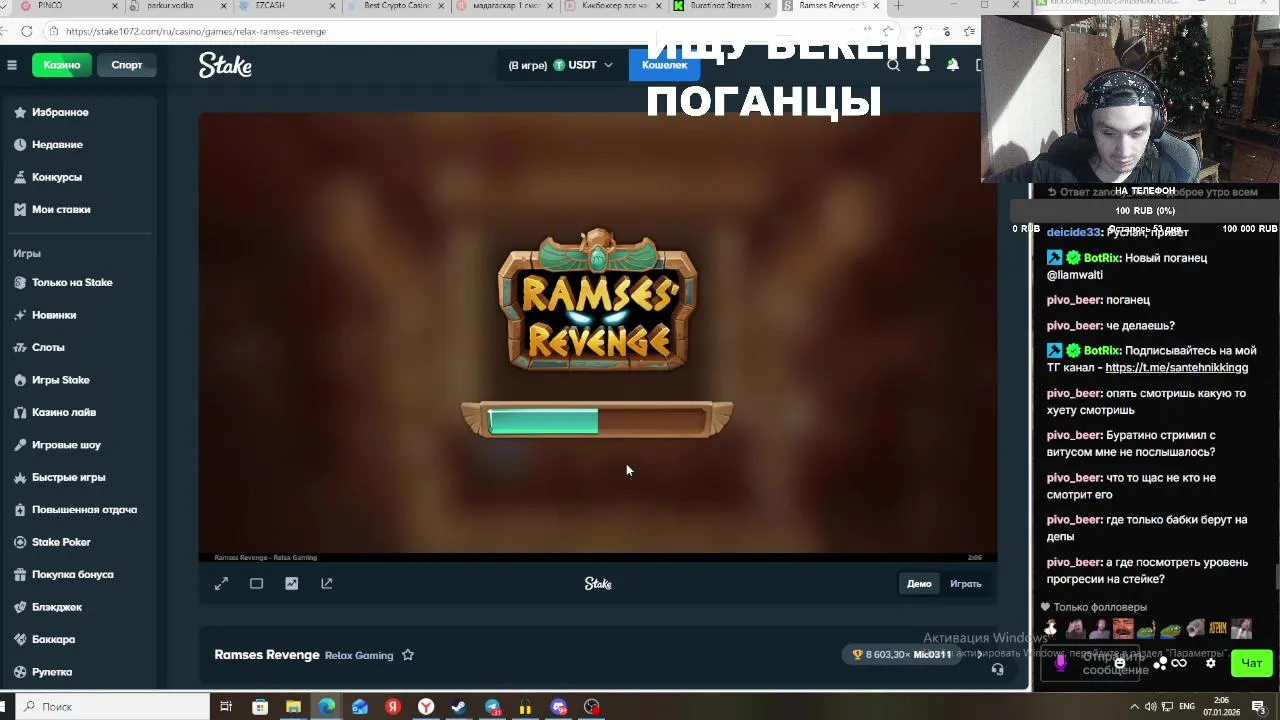Image resolution: width=1280 pixels, height=720 pixels.
Task: Open chat settings gear
Action: [x=1211, y=663]
